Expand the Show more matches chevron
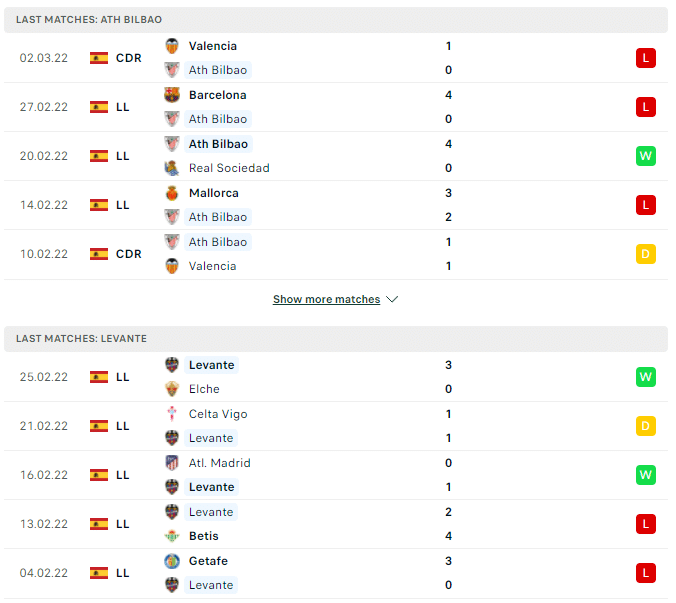 coord(392,300)
